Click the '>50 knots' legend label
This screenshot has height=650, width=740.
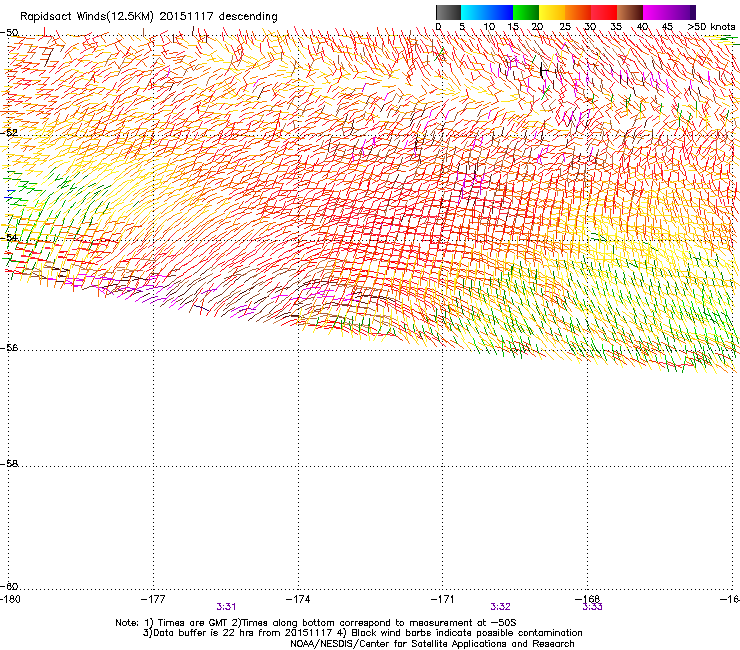(711, 27)
